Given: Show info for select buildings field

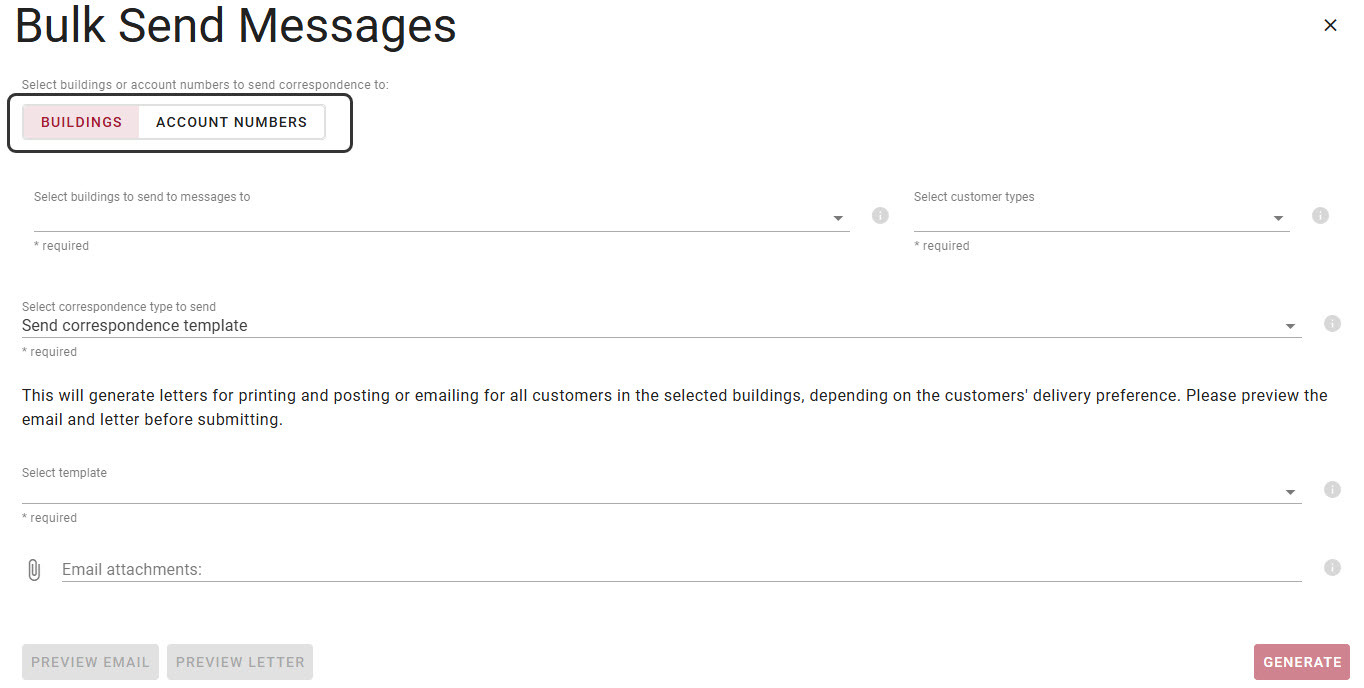Looking at the screenshot, I should (880, 215).
